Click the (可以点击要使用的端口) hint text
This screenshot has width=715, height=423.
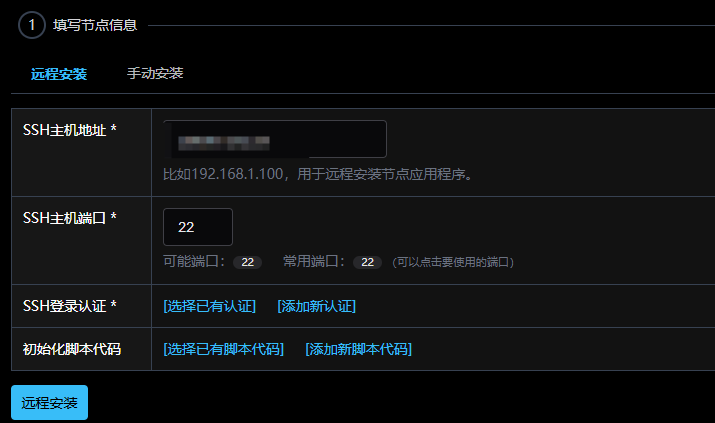coord(453,262)
